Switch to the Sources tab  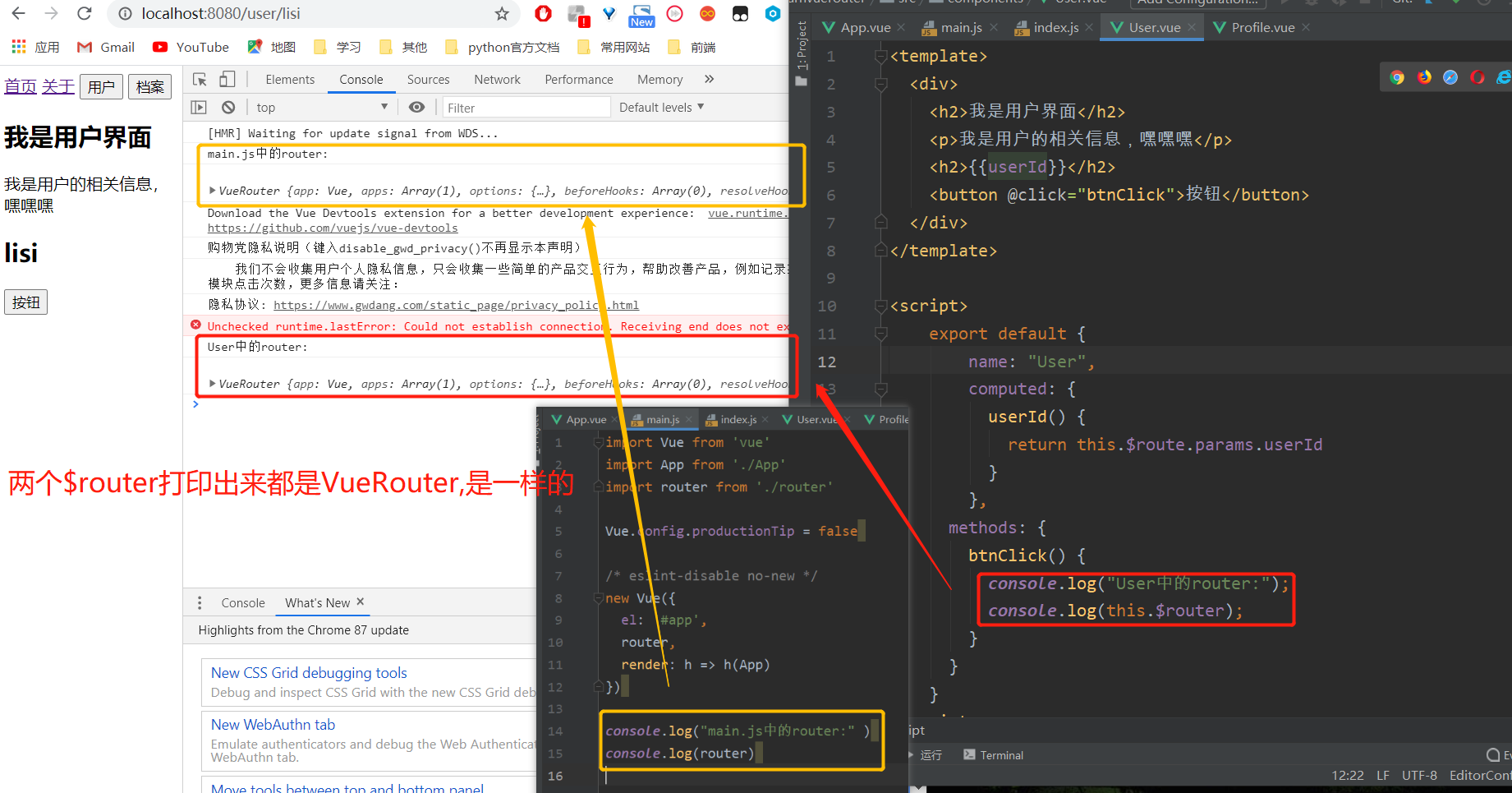(428, 79)
